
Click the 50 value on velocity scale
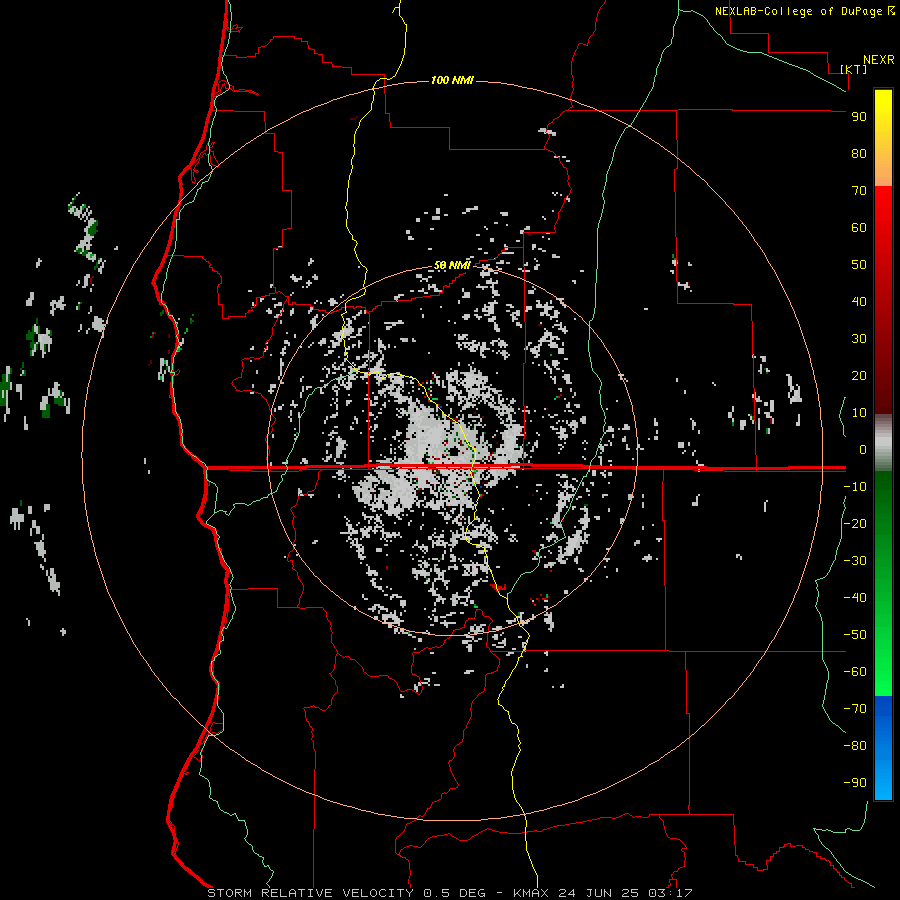click(x=859, y=265)
